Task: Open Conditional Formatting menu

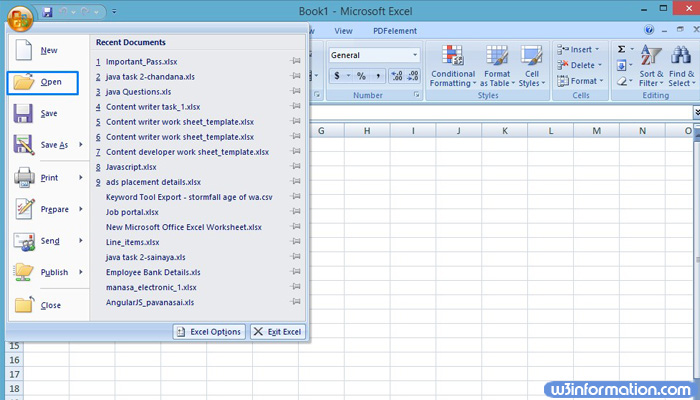Action: tap(453, 66)
